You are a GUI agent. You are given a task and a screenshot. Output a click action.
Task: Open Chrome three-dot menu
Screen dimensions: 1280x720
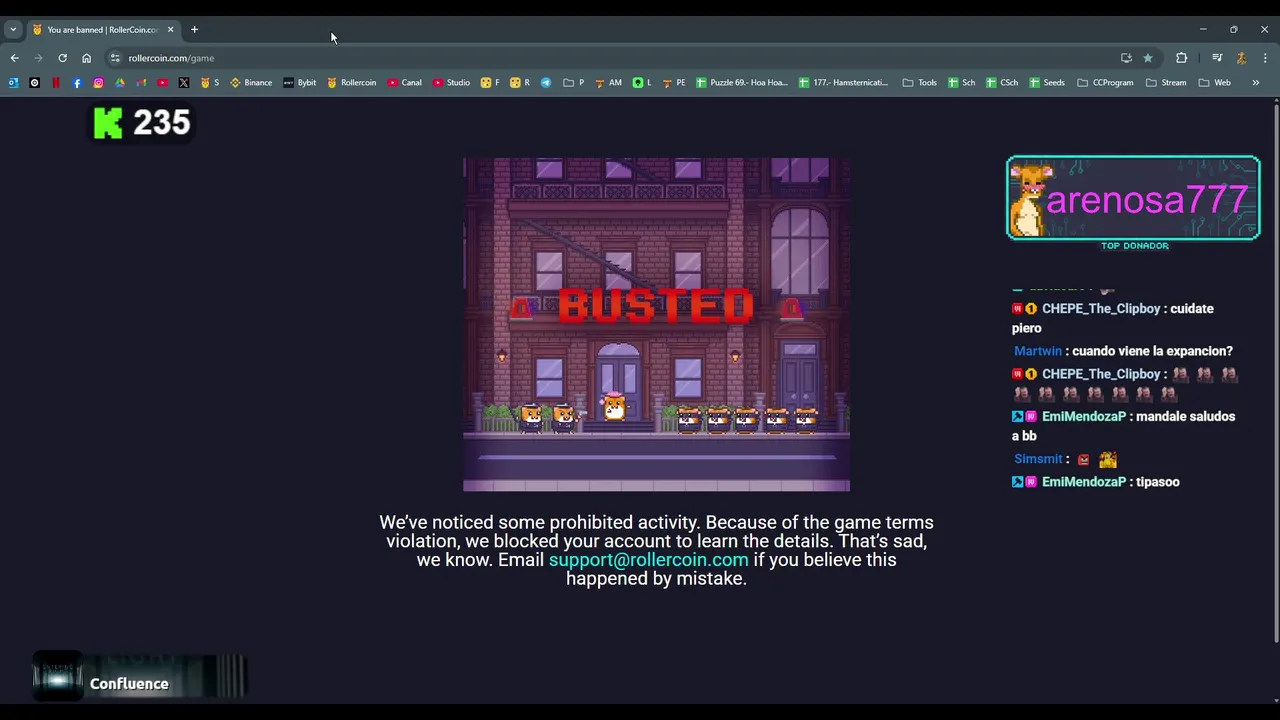coord(1265,58)
